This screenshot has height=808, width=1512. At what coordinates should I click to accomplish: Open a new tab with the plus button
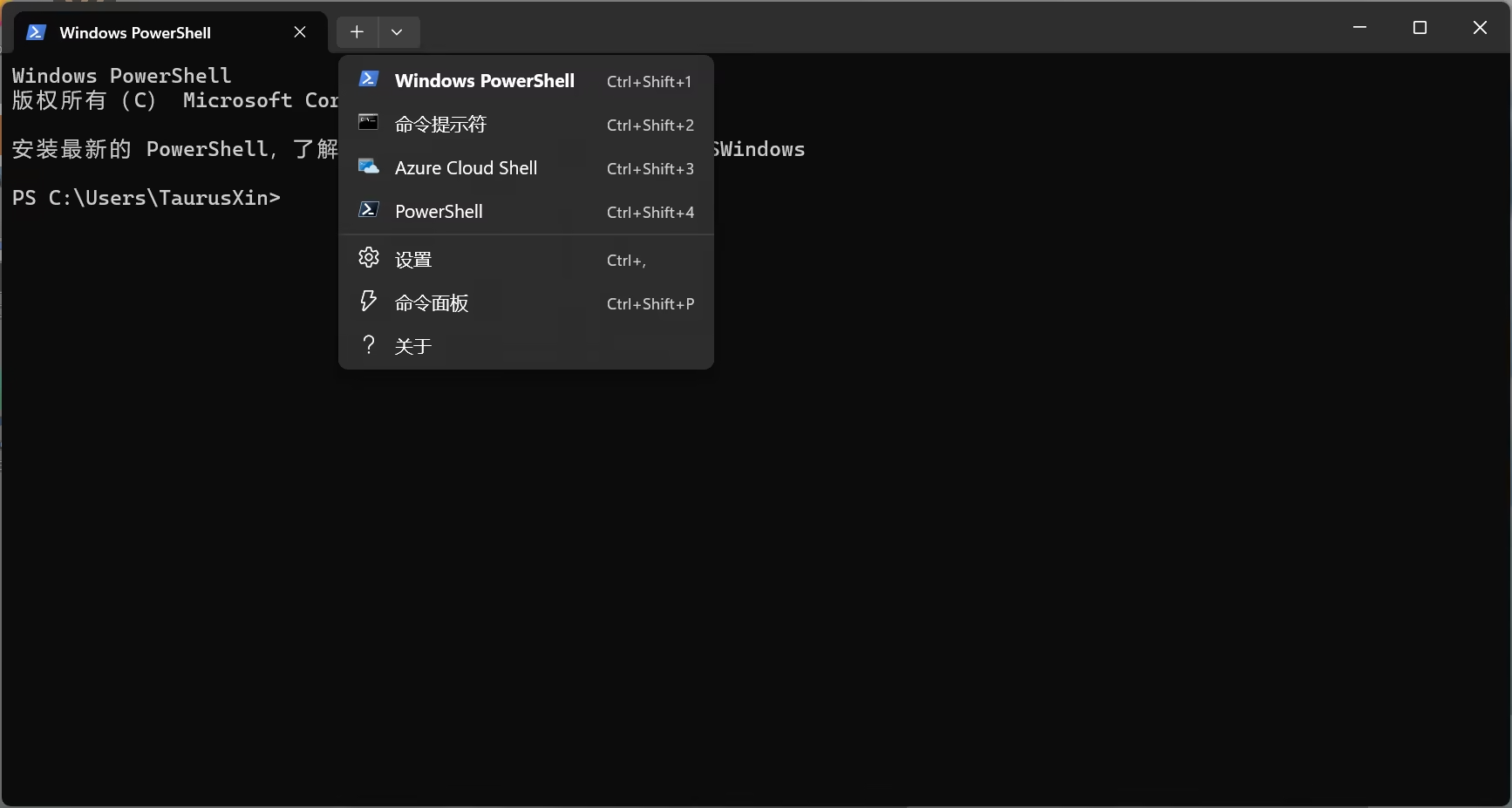pos(357,32)
